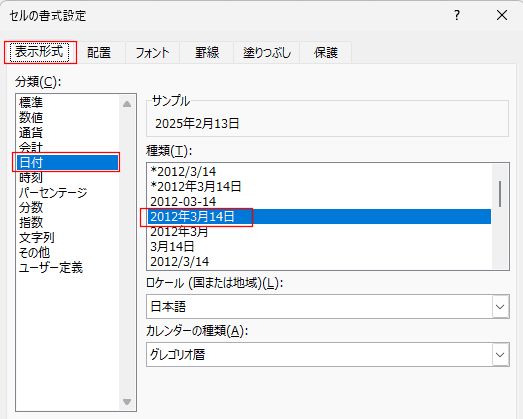Close the セルの書式設定 dialog
Viewport: 523px width, 419px height.
[x=502, y=15]
